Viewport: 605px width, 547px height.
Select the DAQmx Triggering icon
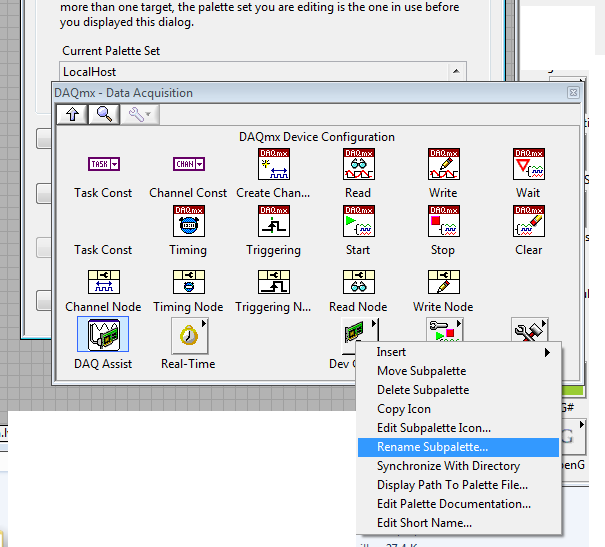274,221
